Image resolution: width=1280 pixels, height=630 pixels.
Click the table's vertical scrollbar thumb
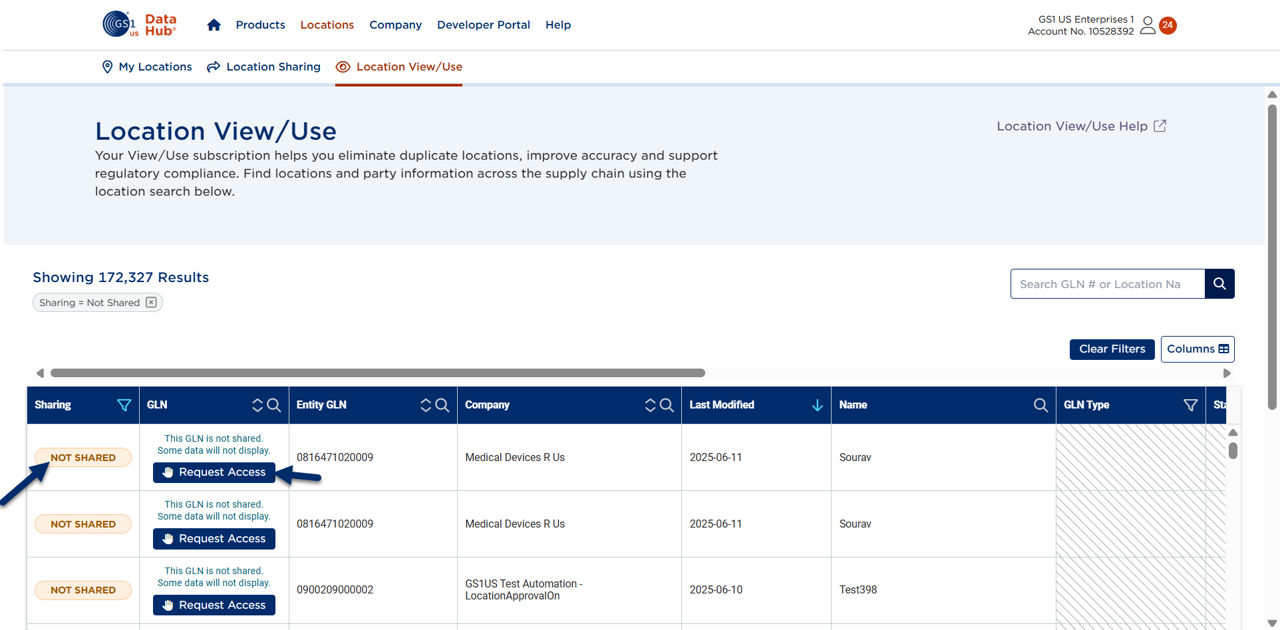point(1233,450)
